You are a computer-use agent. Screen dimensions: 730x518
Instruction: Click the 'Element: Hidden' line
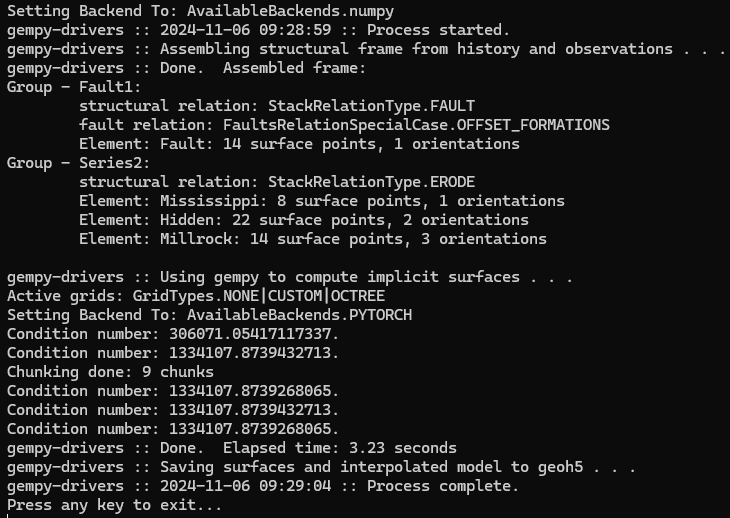(304, 220)
